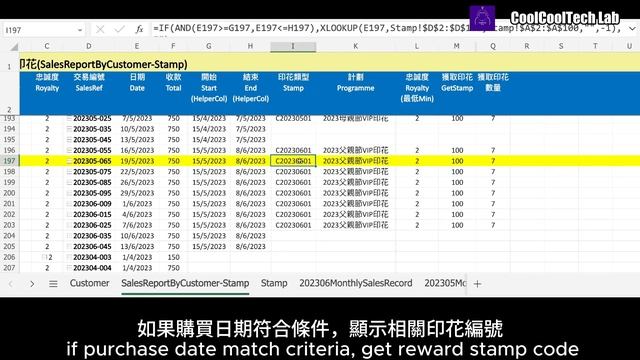The image size is (640, 360).
Task: Expand the formula bar chevron
Action: [632, 29]
